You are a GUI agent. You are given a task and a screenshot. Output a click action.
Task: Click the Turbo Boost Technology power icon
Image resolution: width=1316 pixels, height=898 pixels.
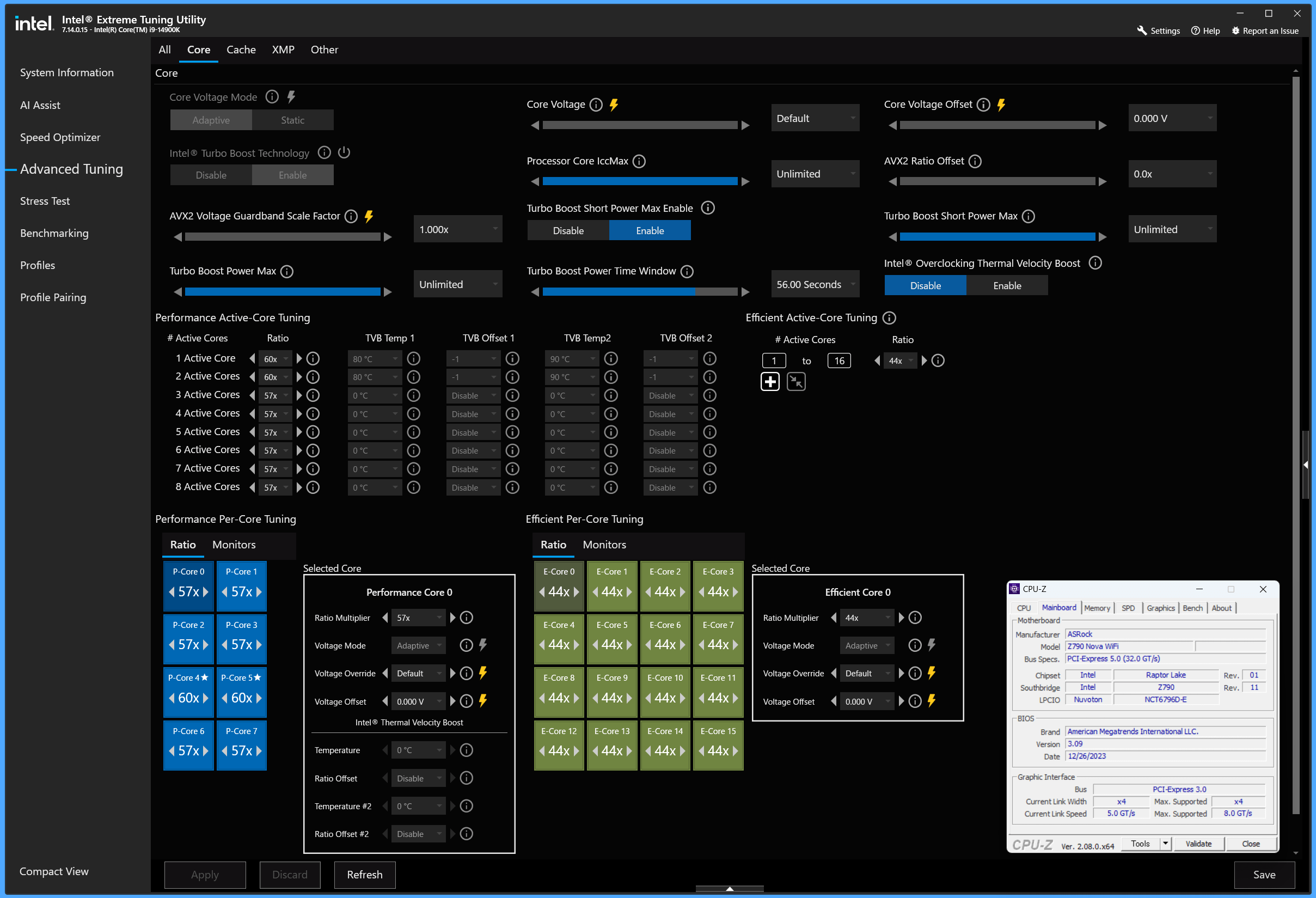pos(344,153)
